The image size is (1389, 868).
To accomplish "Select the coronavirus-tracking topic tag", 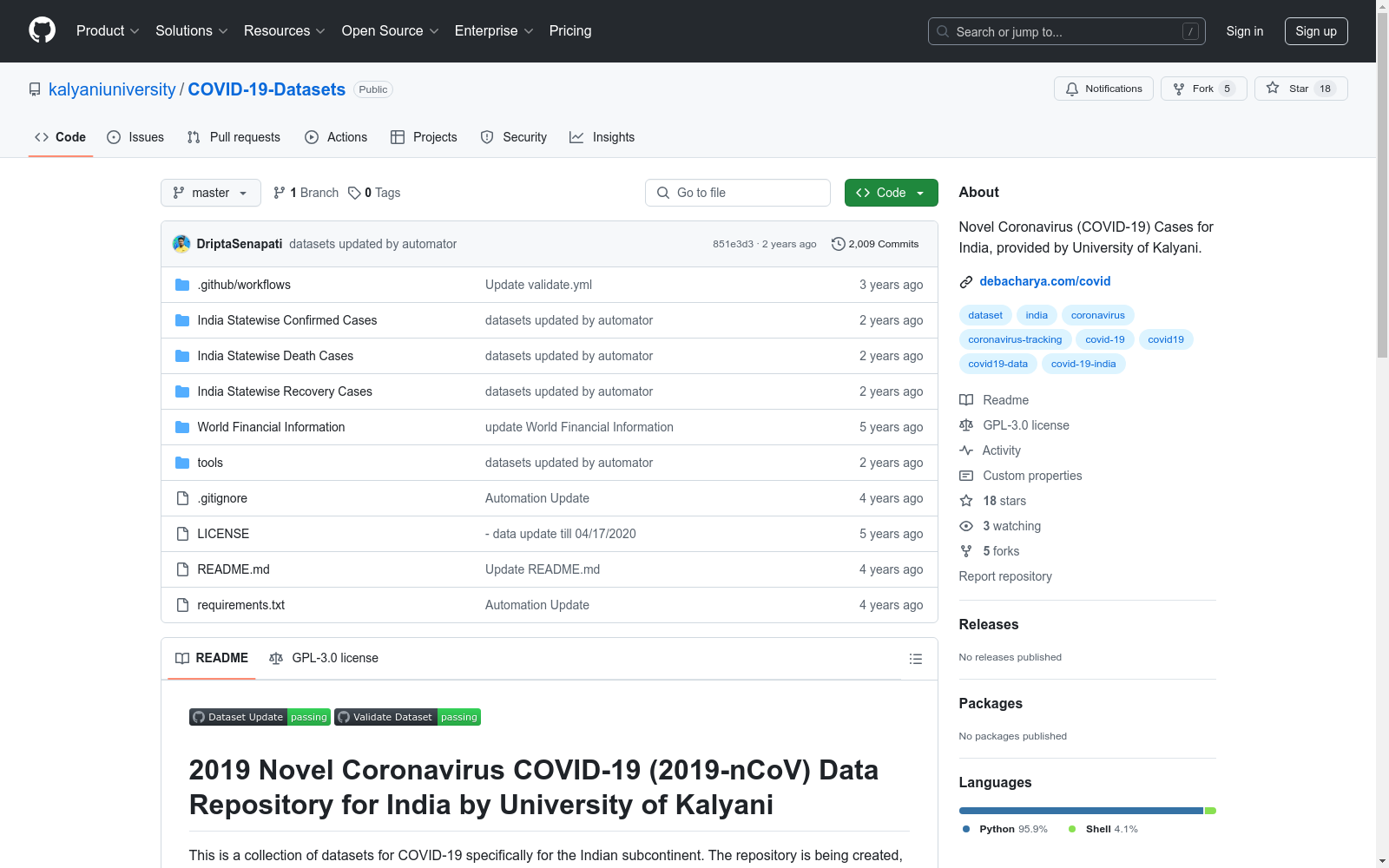I will [1015, 339].
